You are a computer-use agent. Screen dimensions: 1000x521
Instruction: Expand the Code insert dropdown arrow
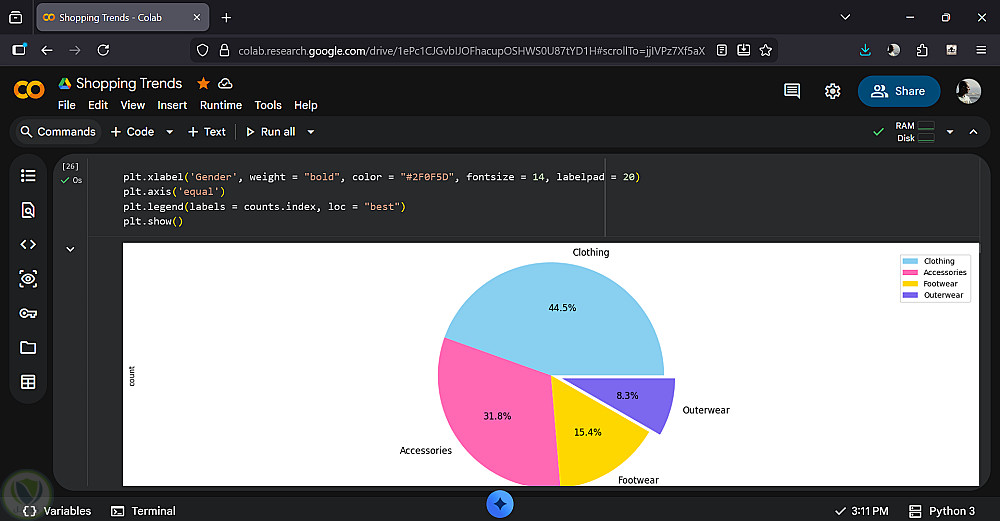tap(169, 132)
